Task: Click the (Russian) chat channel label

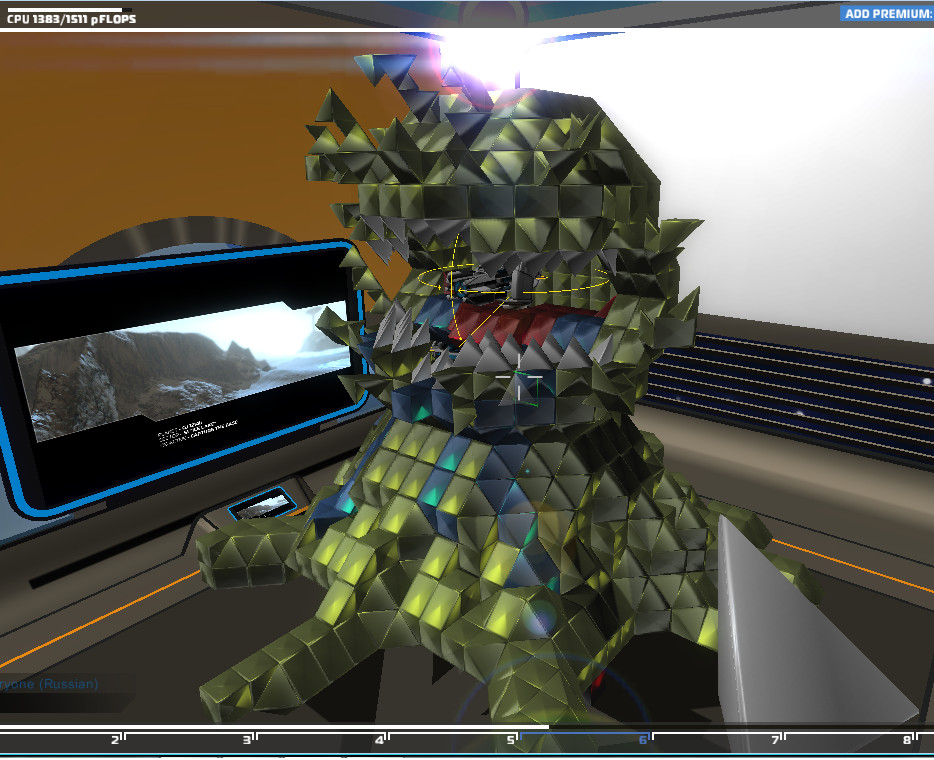Action: coord(69,684)
